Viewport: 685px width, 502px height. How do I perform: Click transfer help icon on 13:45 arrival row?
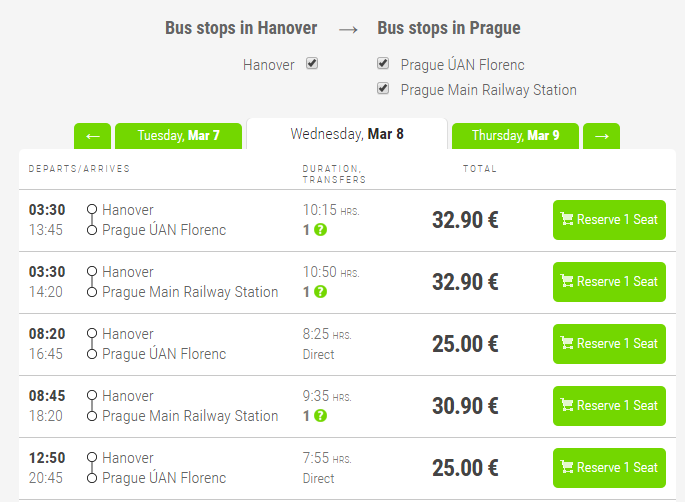tap(320, 230)
